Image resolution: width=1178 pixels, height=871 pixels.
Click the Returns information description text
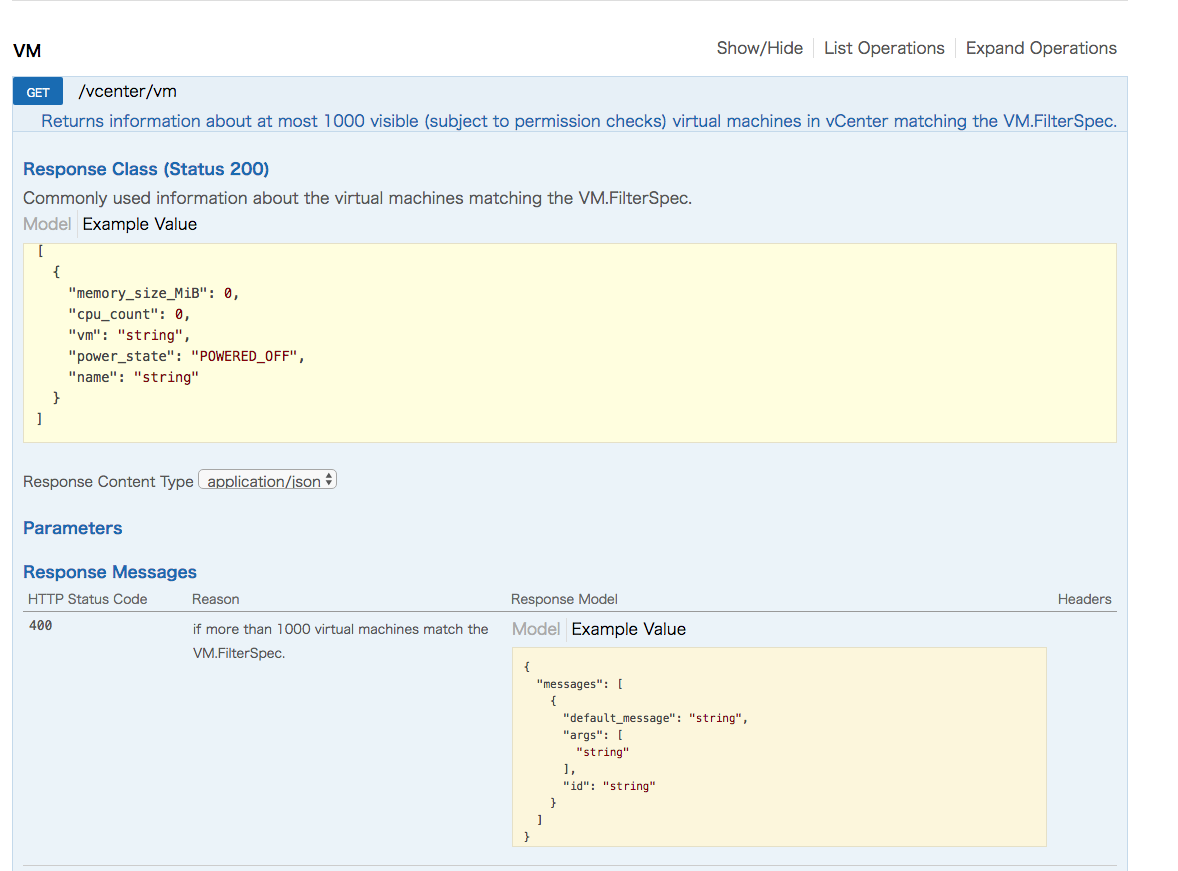click(x=400, y=121)
